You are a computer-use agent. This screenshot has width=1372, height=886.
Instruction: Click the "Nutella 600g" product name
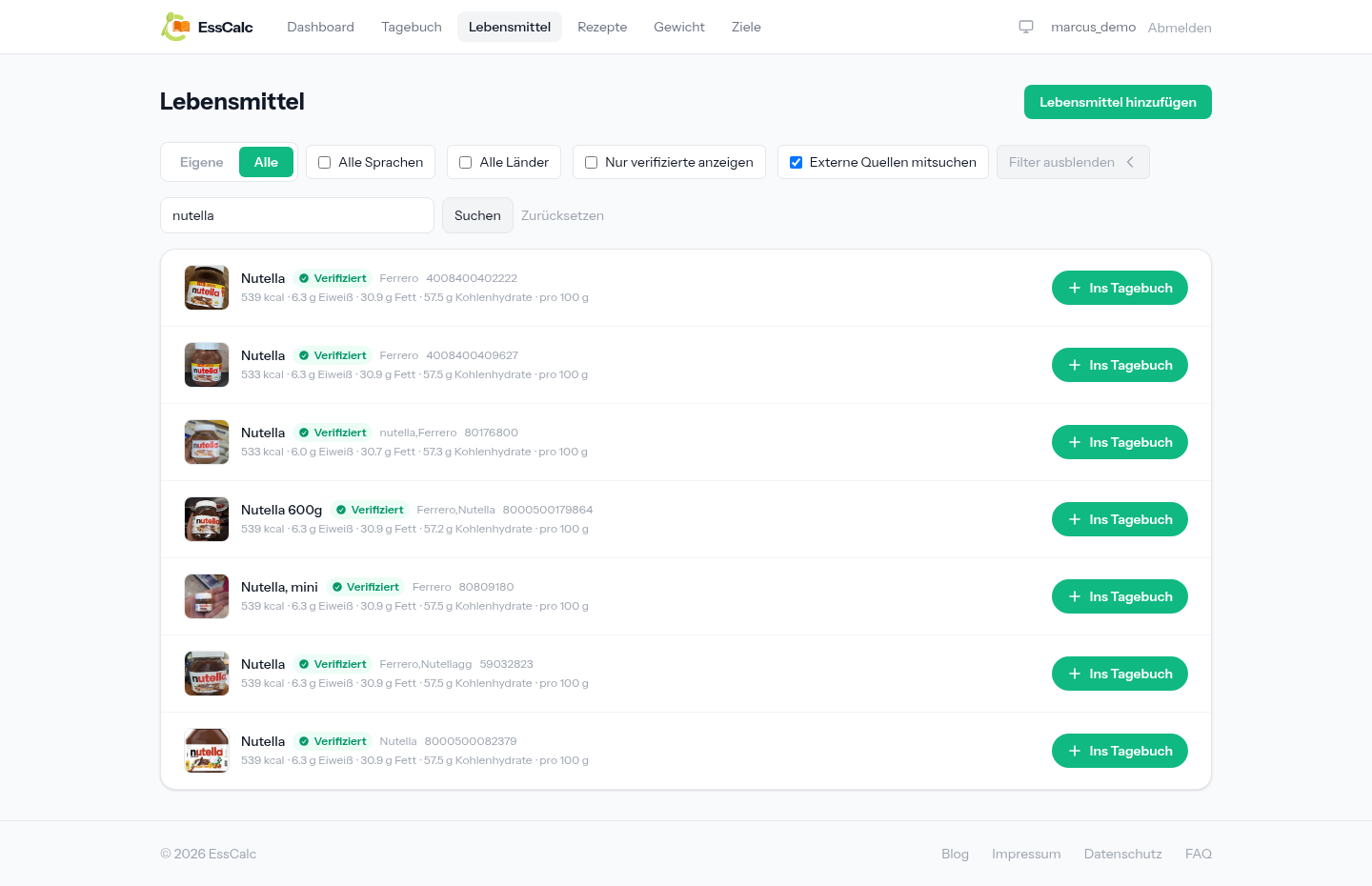(281, 510)
